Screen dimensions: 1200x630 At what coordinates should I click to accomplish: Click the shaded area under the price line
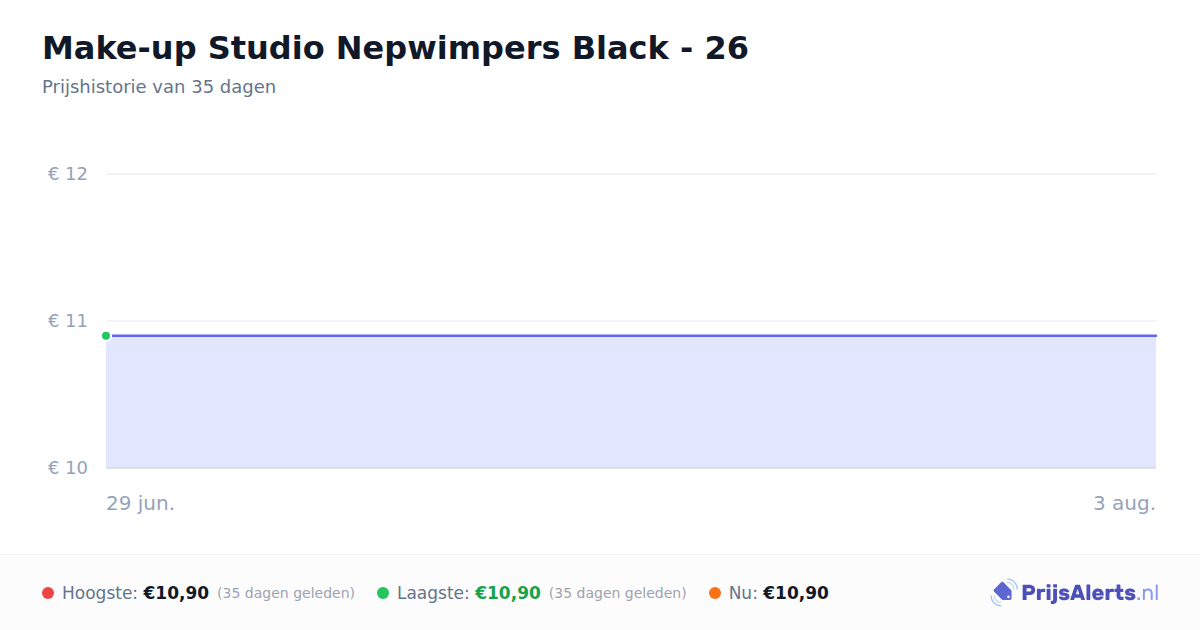(x=631, y=402)
